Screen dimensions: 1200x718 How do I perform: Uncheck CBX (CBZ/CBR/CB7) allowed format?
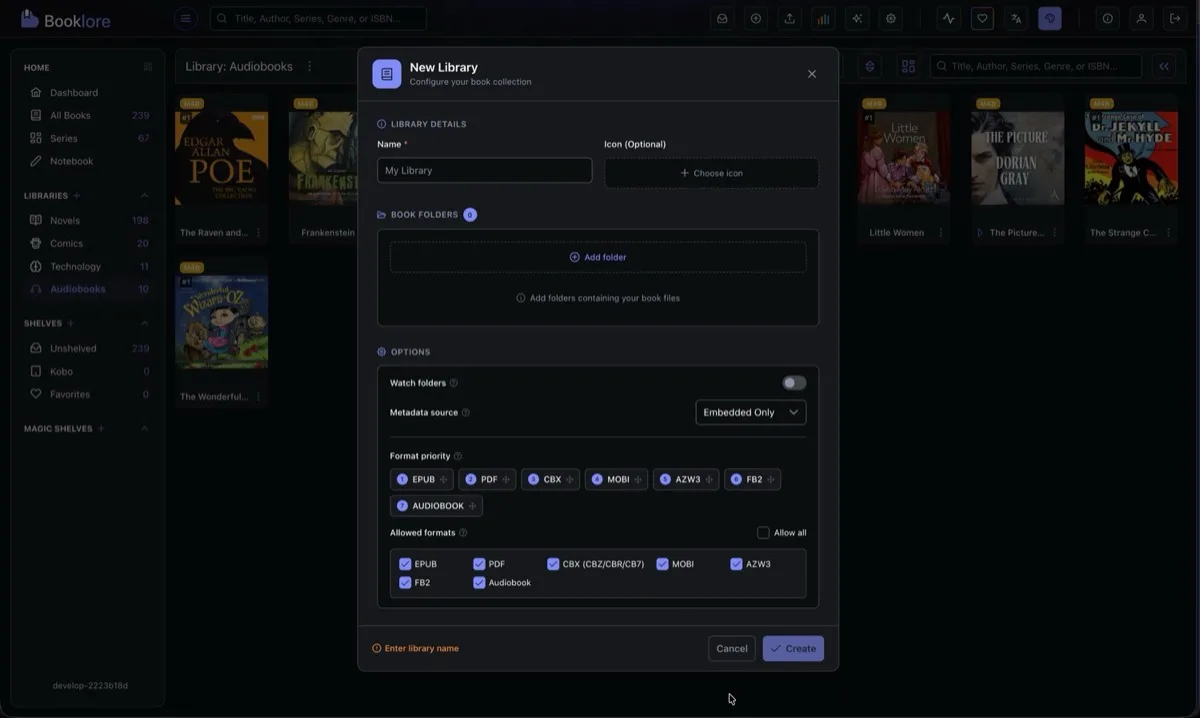(553, 564)
